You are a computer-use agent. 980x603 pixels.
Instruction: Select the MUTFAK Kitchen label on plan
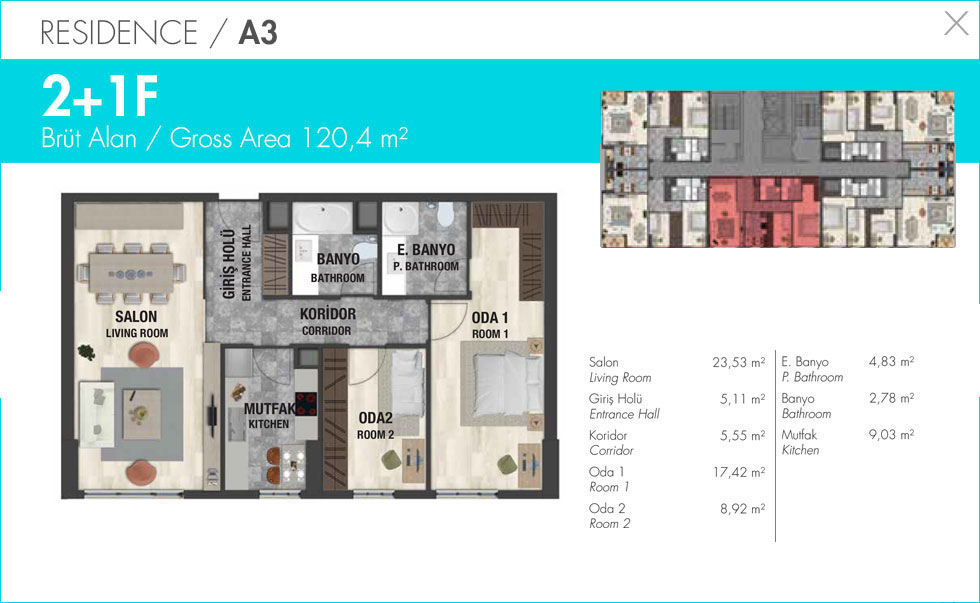pyautogui.click(x=266, y=416)
